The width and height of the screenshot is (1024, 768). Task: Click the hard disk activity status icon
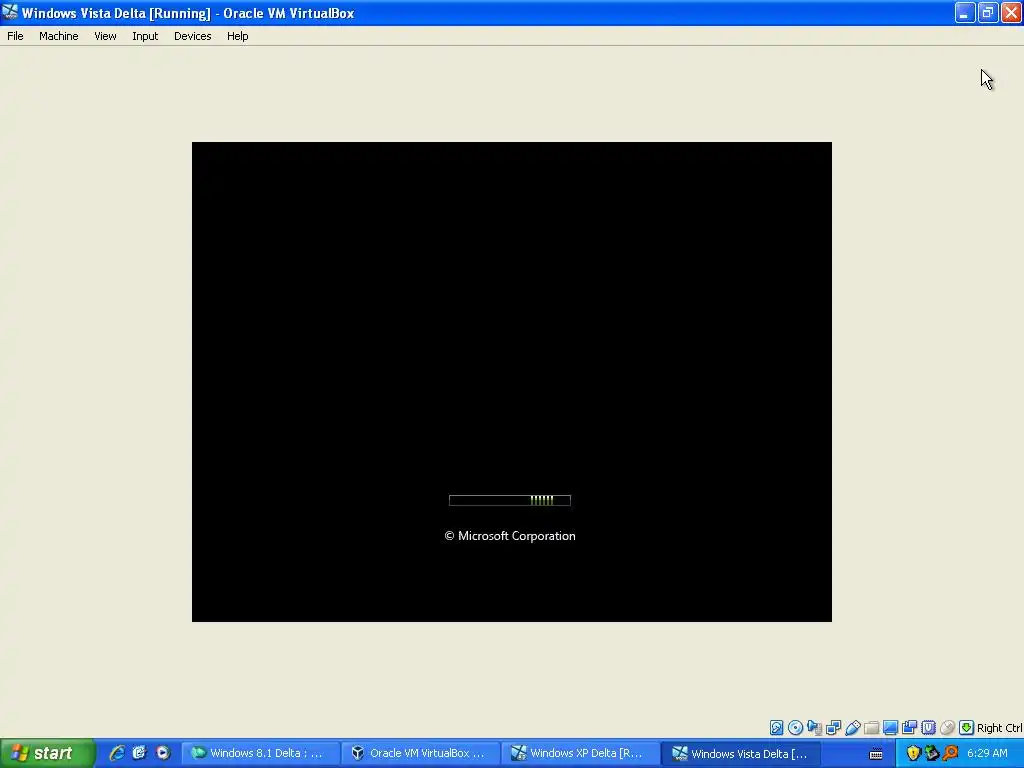tap(776, 728)
